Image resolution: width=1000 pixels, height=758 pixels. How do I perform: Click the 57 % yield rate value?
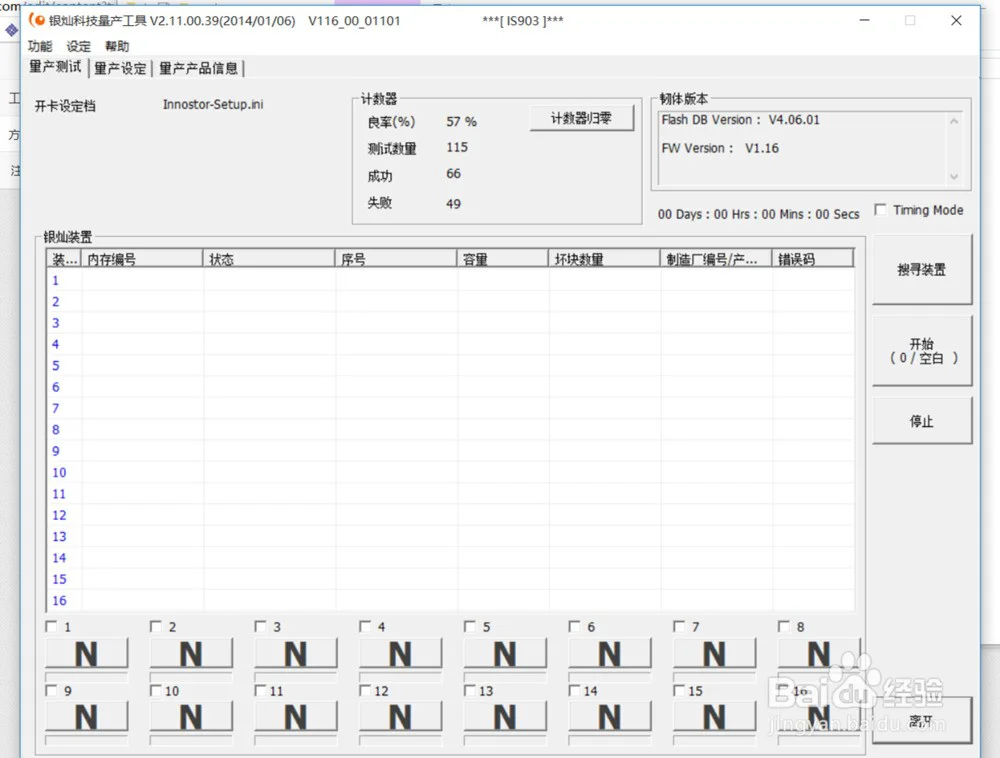pos(462,121)
